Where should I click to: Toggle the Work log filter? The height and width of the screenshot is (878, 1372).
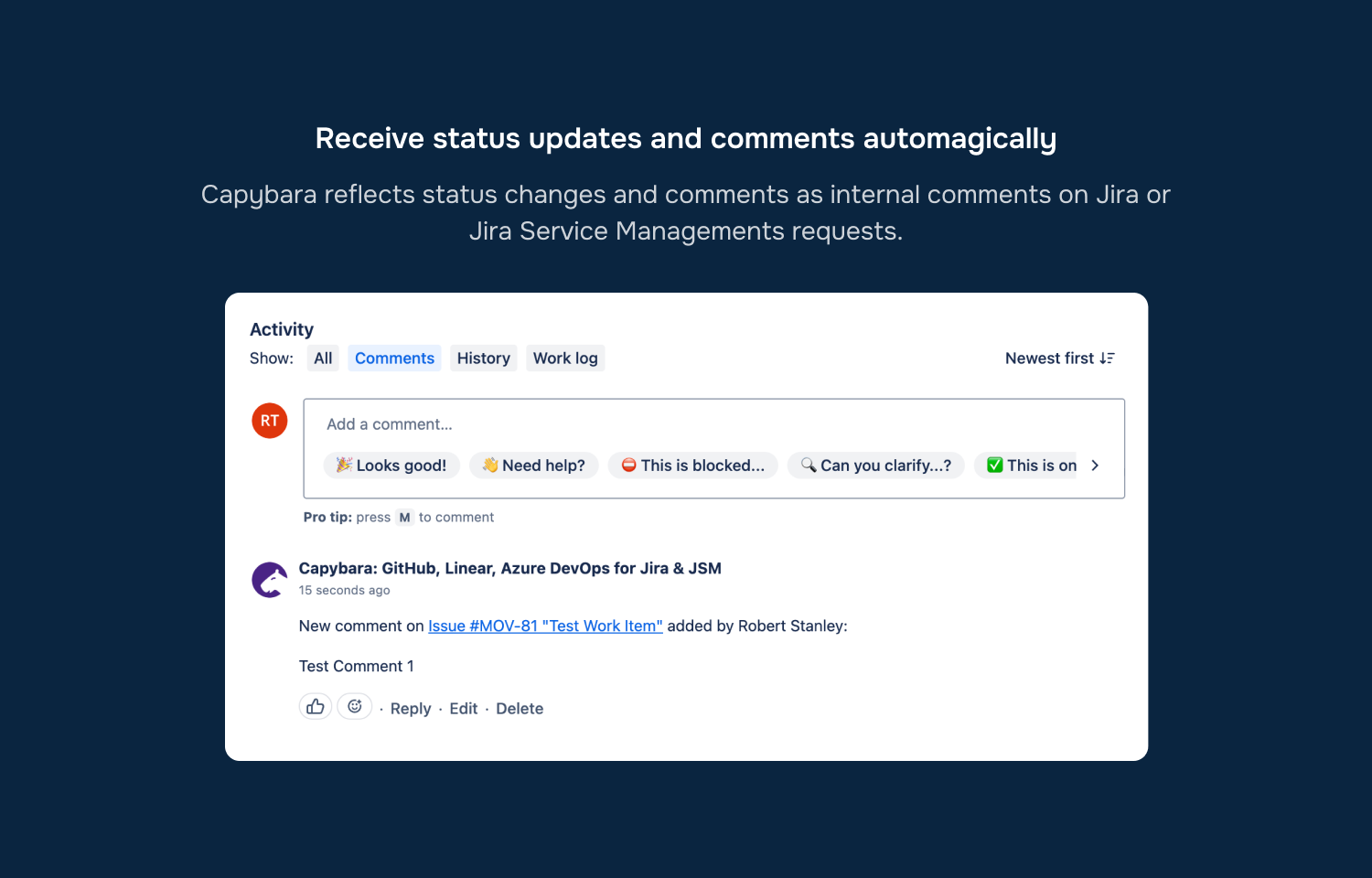pyautogui.click(x=564, y=358)
